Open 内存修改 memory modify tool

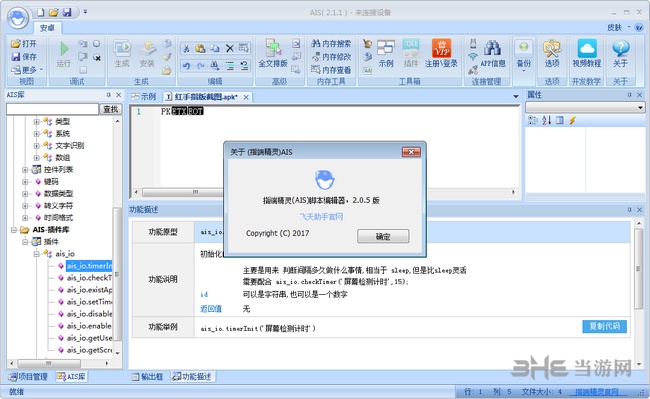(331, 57)
